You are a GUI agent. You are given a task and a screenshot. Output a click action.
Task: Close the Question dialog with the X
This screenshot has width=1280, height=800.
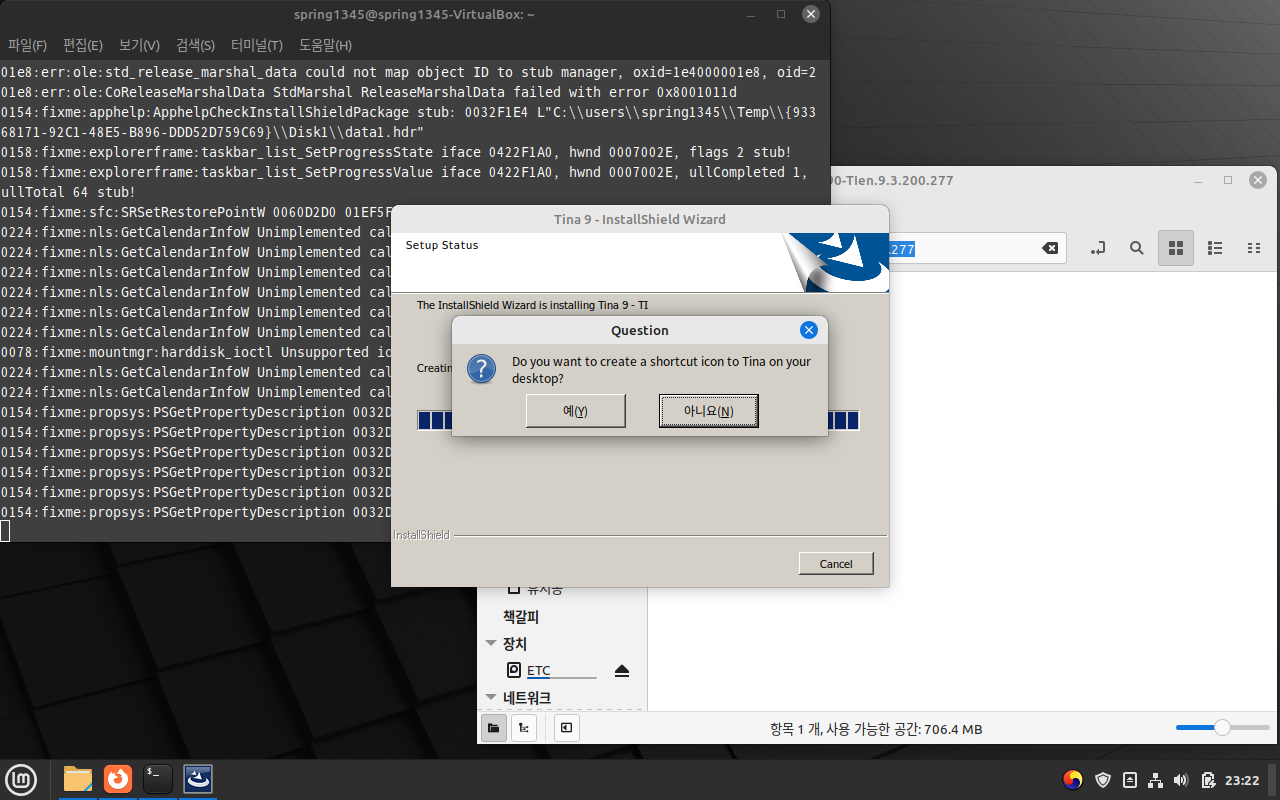tap(809, 330)
